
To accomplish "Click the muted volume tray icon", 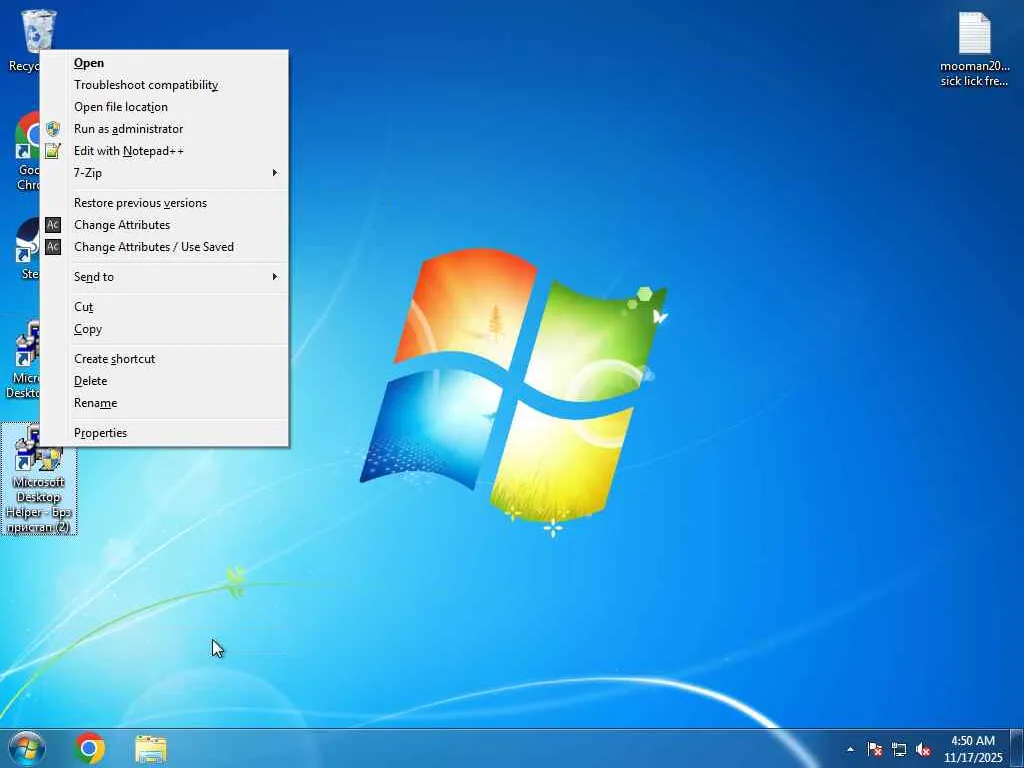I will [923, 749].
